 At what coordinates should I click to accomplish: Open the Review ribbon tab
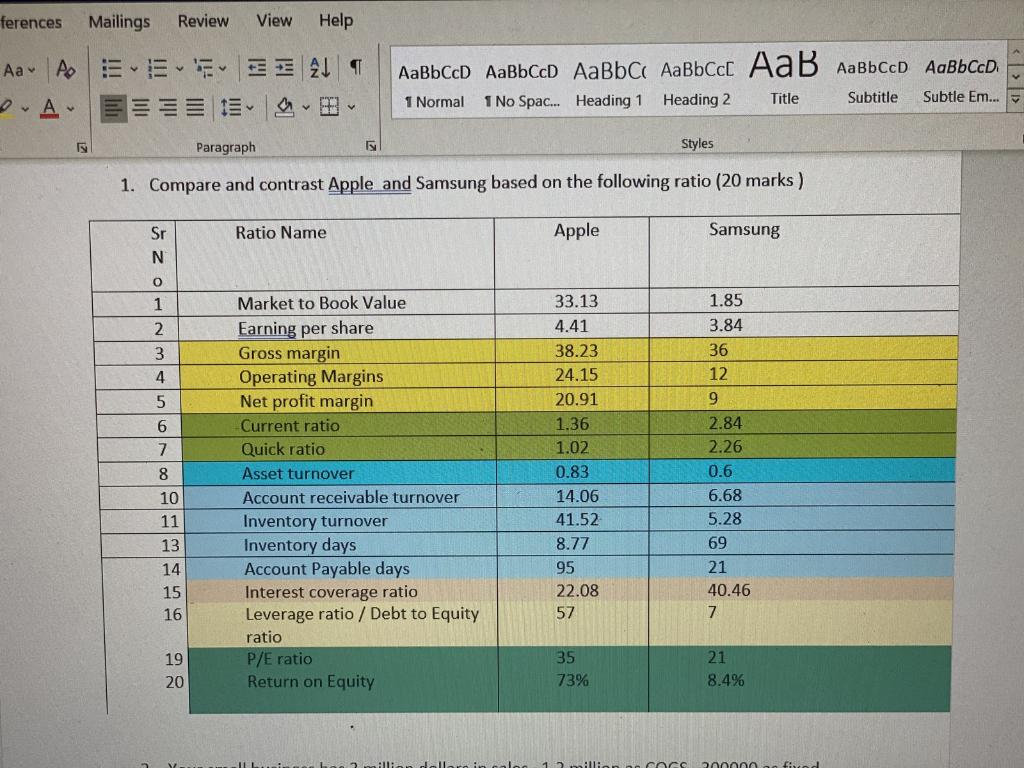[x=203, y=21]
